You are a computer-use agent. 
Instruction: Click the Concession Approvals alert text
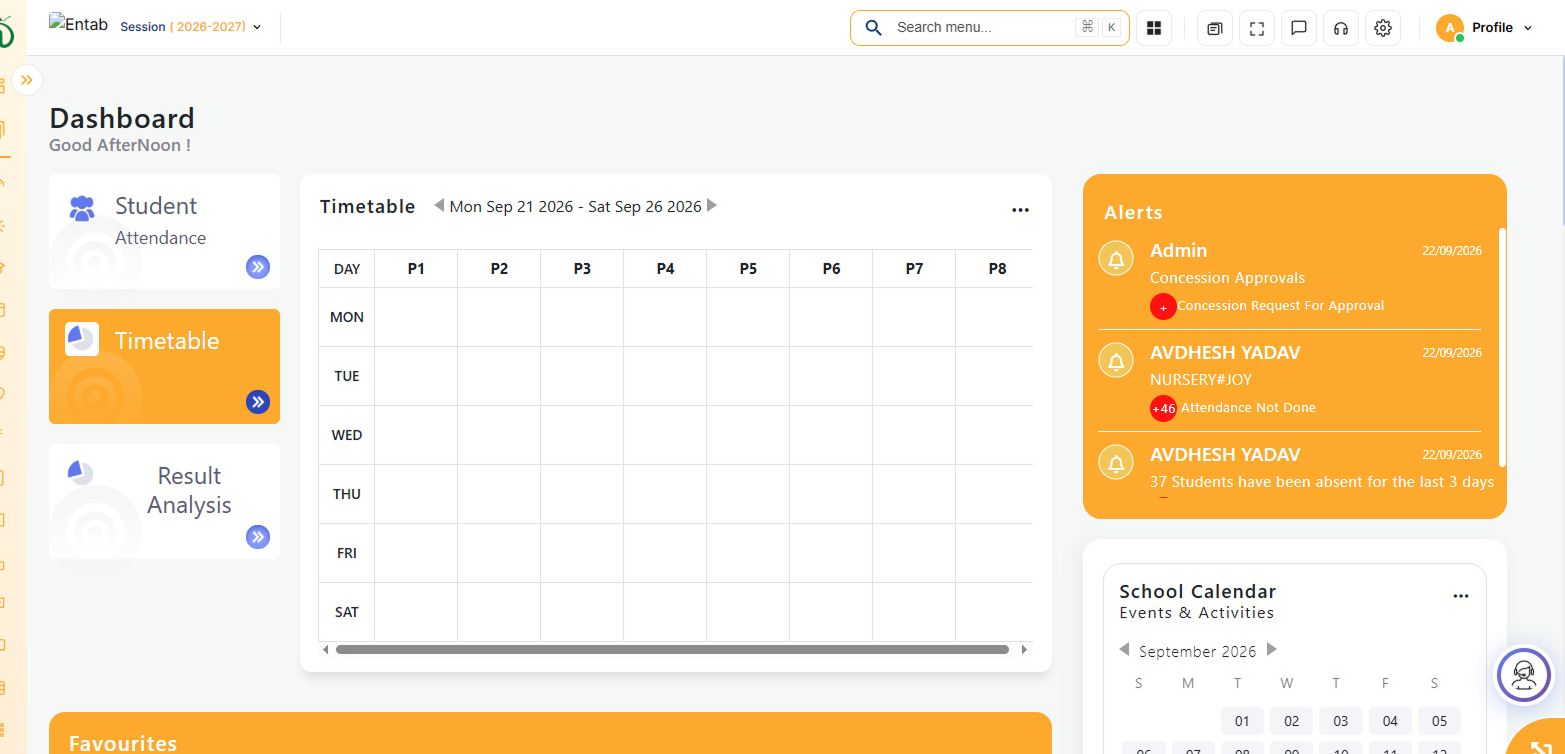point(1227,278)
